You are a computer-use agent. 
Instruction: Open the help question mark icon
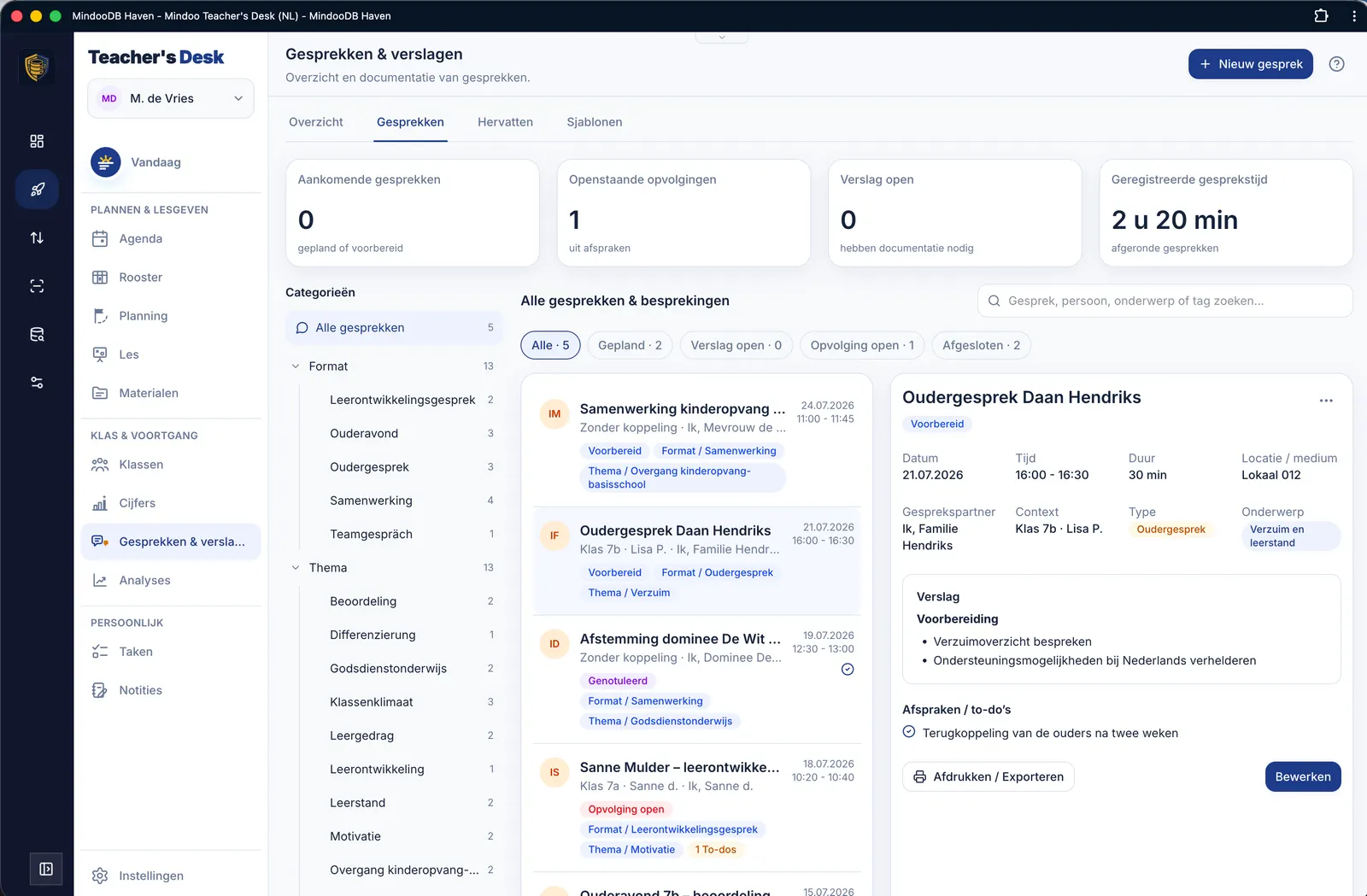pyautogui.click(x=1336, y=64)
